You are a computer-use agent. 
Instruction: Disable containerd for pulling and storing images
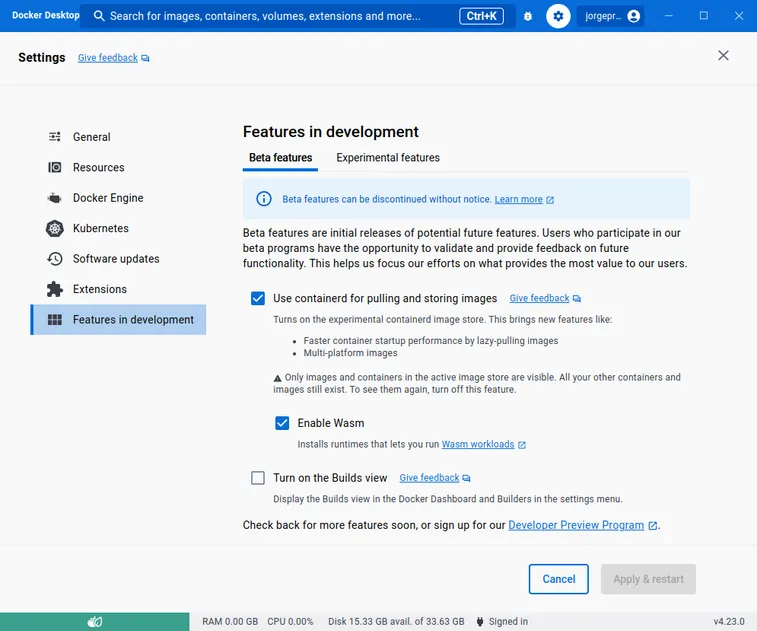pos(258,298)
